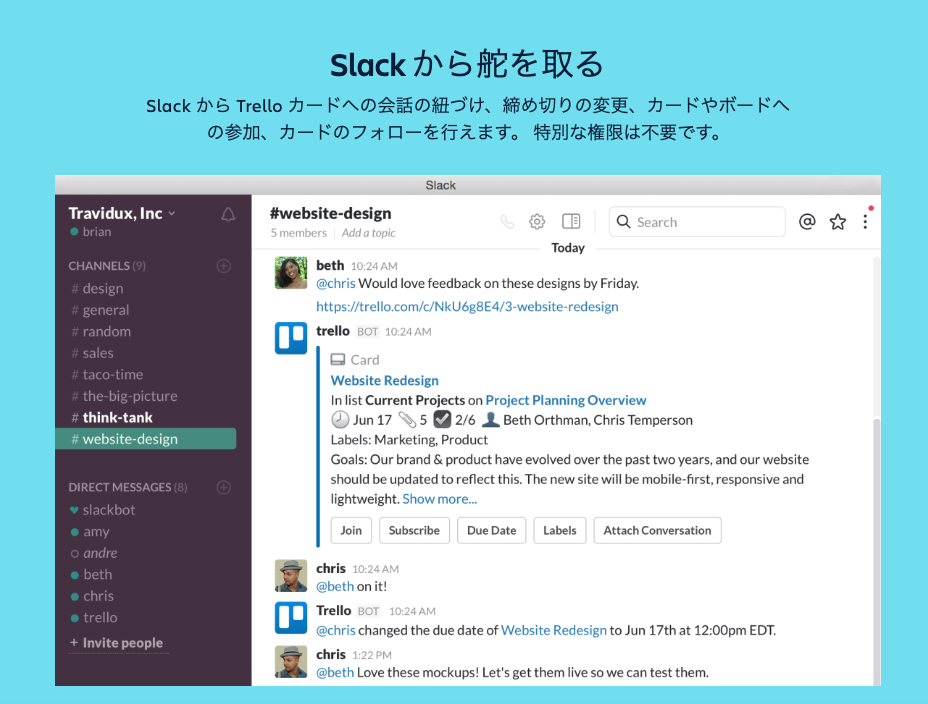Open direct message with slackbot
Image resolution: width=928 pixels, height=704 pixels.
pyautogui.click(x=108, y=510)
